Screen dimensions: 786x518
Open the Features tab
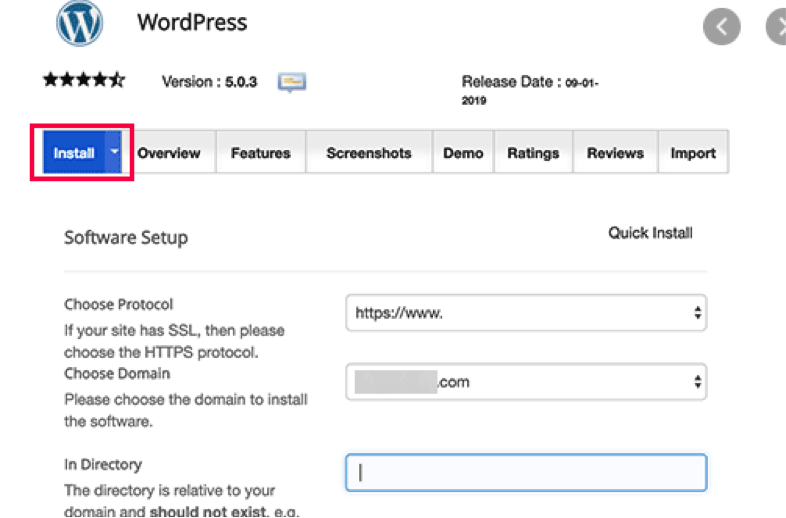(261, 153)
